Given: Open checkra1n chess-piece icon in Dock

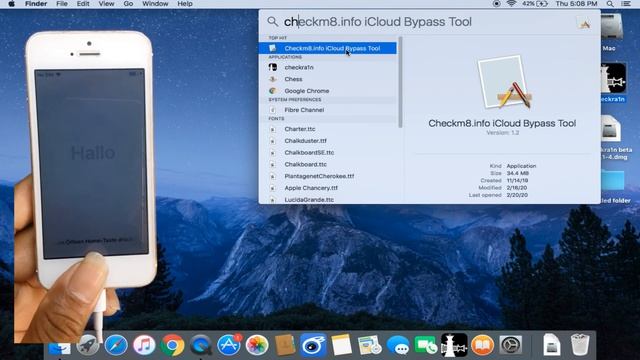Looking at the screenshot, I should point(454,345).
